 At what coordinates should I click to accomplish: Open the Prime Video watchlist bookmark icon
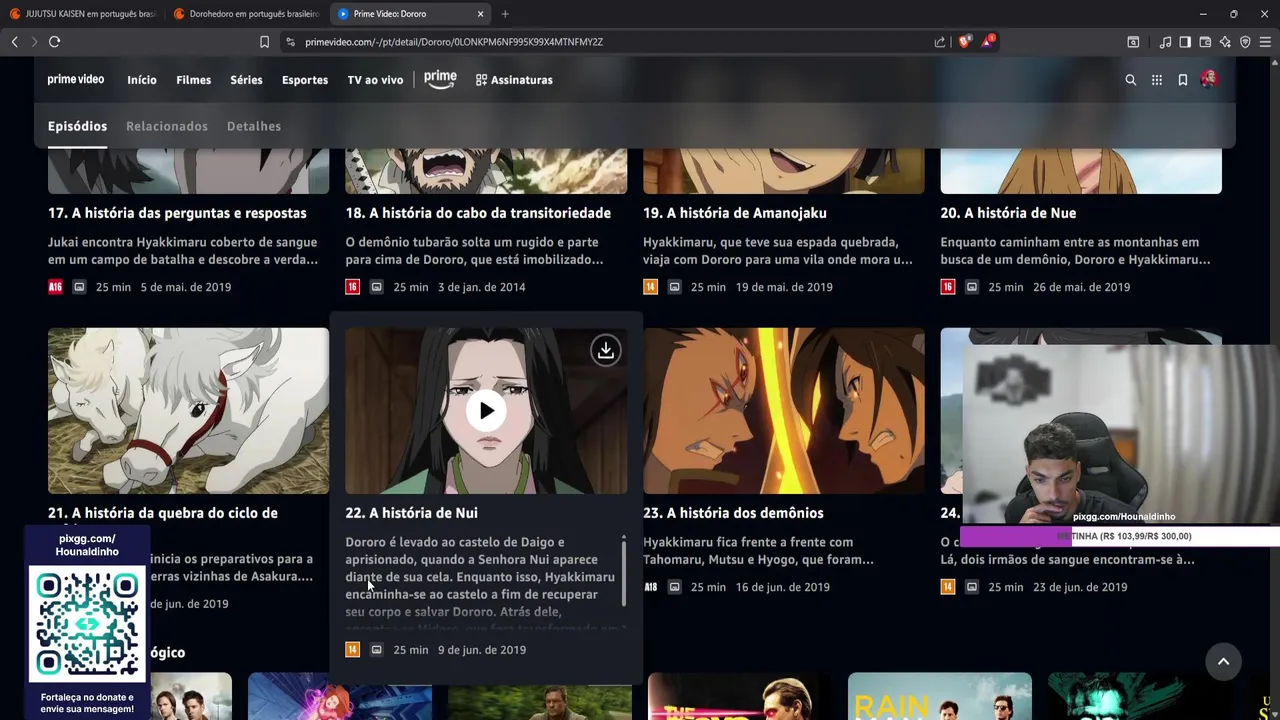coord(1183,80)
